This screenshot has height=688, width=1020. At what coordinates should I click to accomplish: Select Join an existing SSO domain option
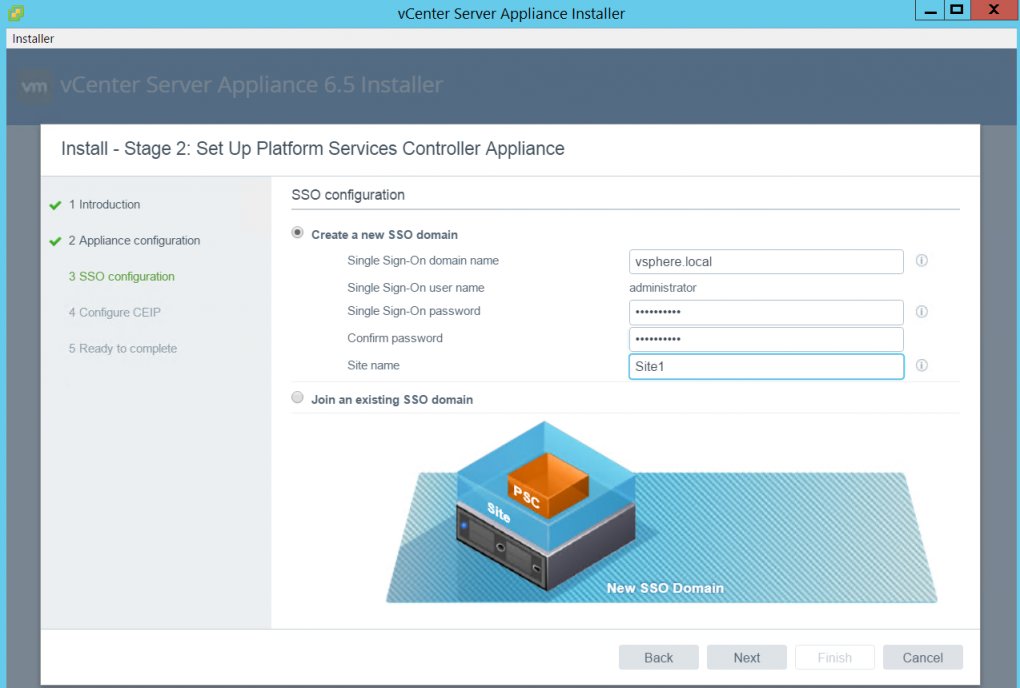tap(297, 397)
